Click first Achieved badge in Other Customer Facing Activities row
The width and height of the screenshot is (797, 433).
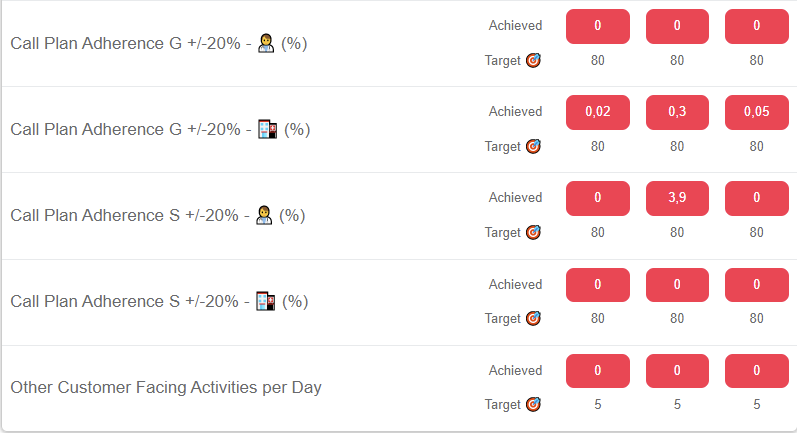[598, 370]
